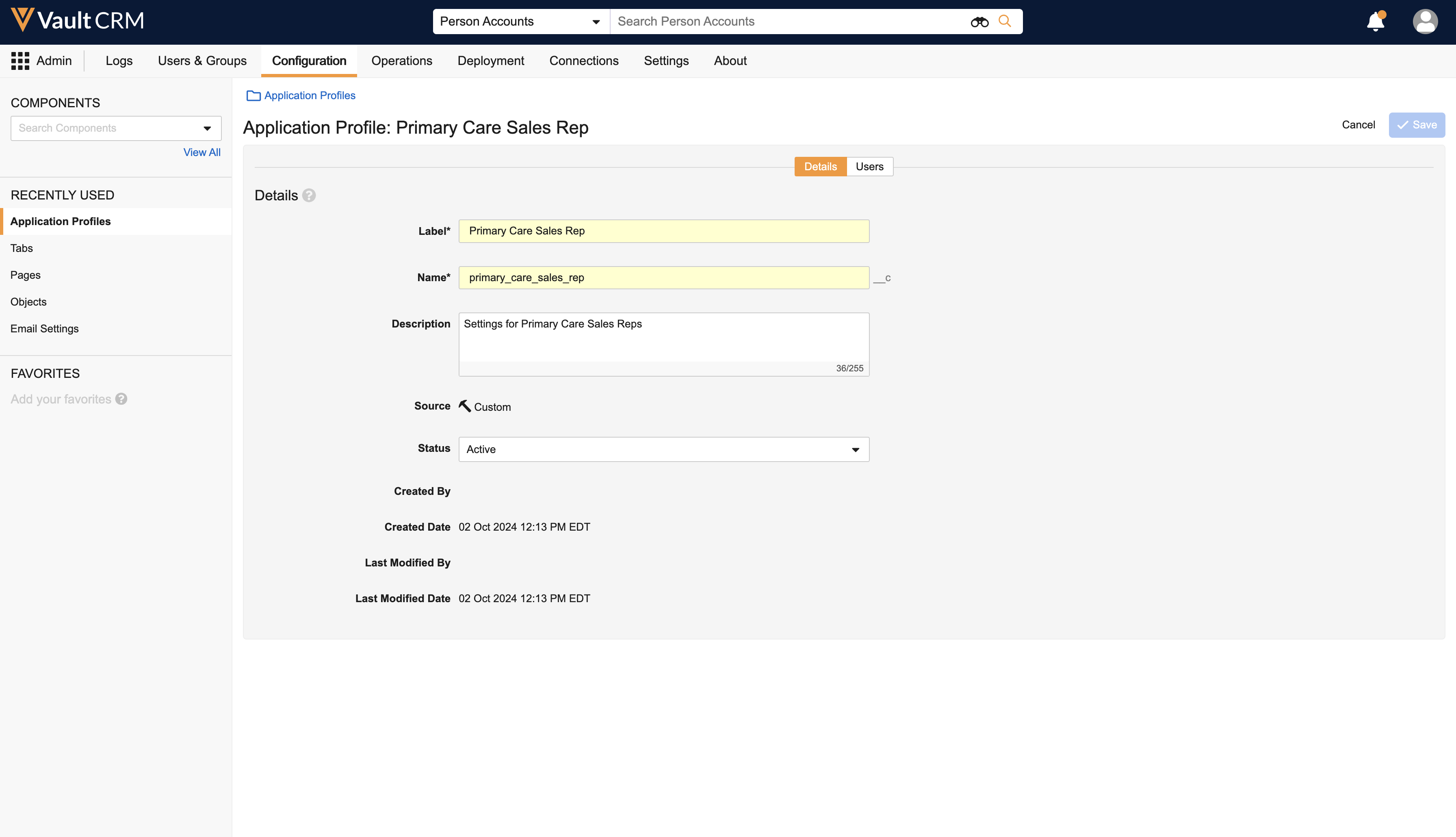The width and height of the screenshot is (1456, 837).
Task: Expand the Search Components dropdown
Action: tap(207, 128)
